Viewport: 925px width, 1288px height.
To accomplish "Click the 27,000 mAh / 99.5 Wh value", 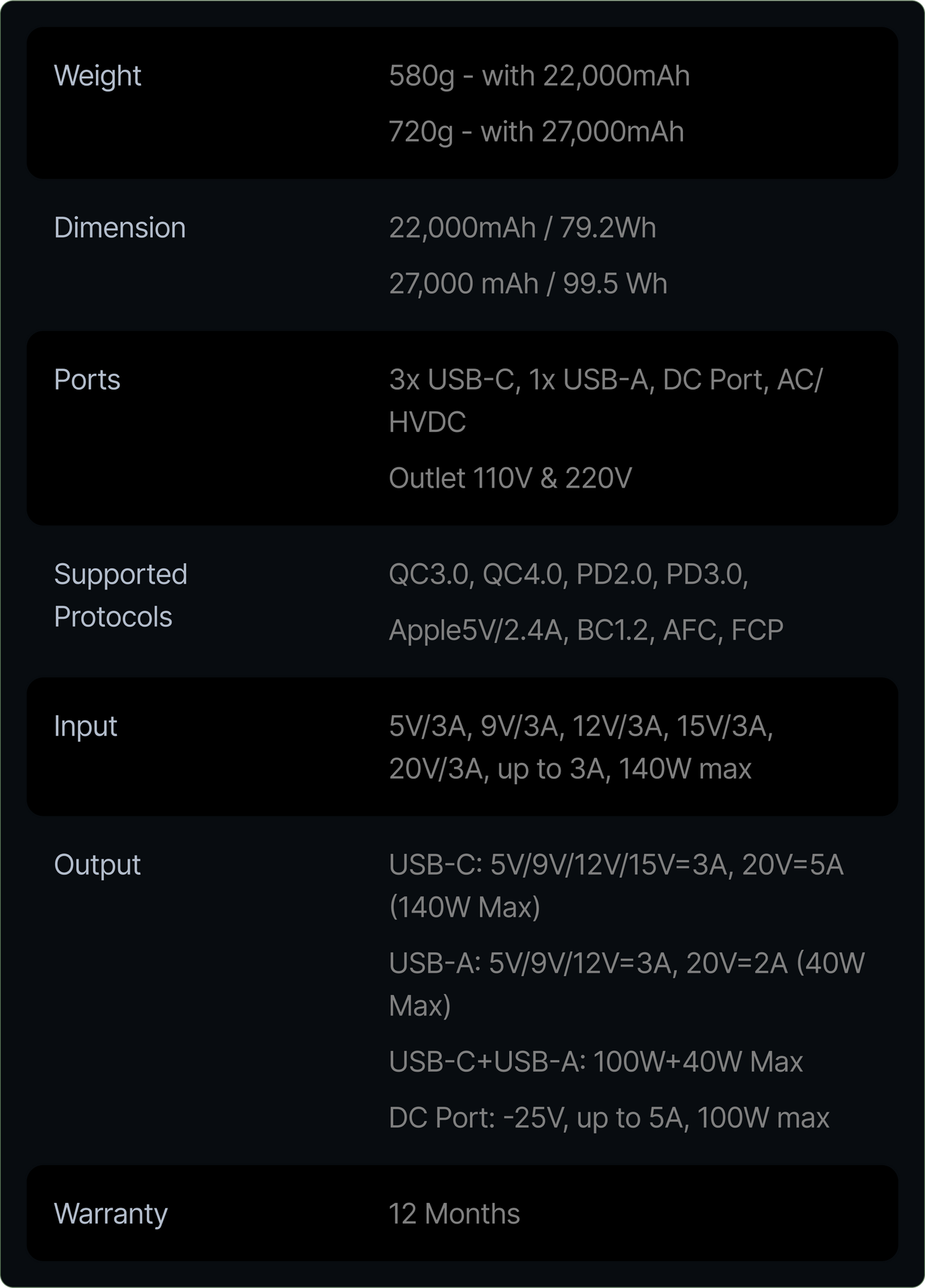I will click(528, 283).
